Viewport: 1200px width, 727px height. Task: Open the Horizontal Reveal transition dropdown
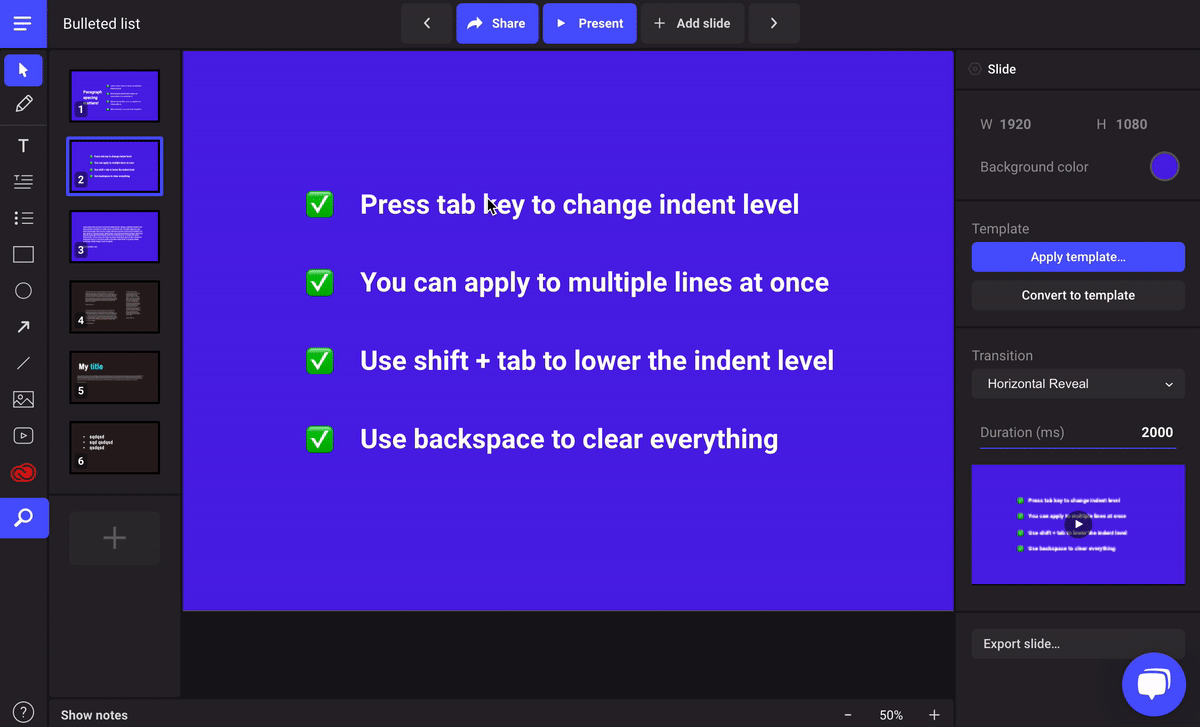coord(1078,384)
